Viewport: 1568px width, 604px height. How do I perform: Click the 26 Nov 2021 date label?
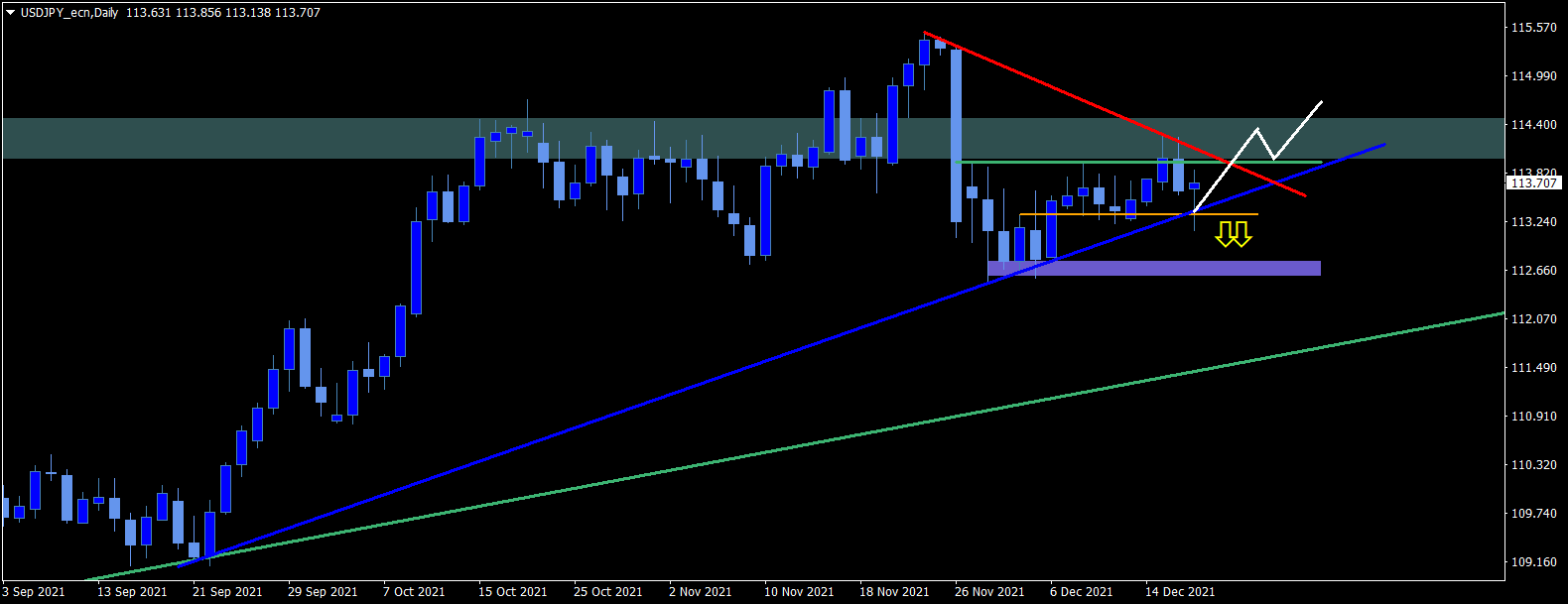989,592
